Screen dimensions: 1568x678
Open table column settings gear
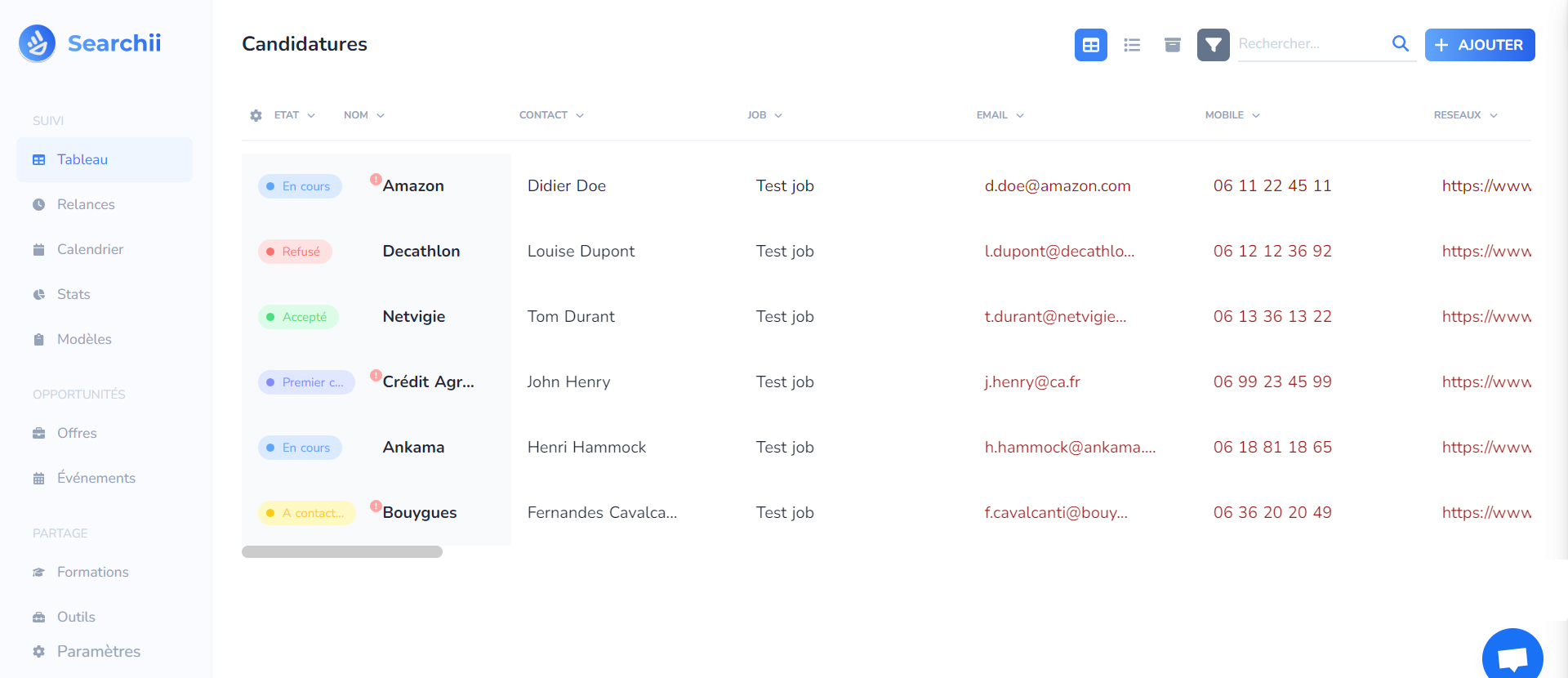[x=256, y=115]
